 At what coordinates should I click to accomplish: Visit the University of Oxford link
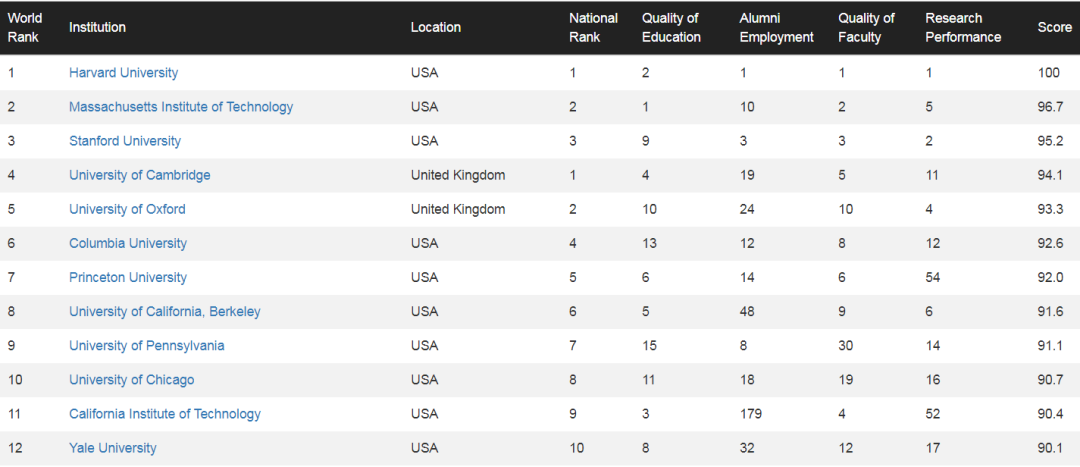[127, 209]
